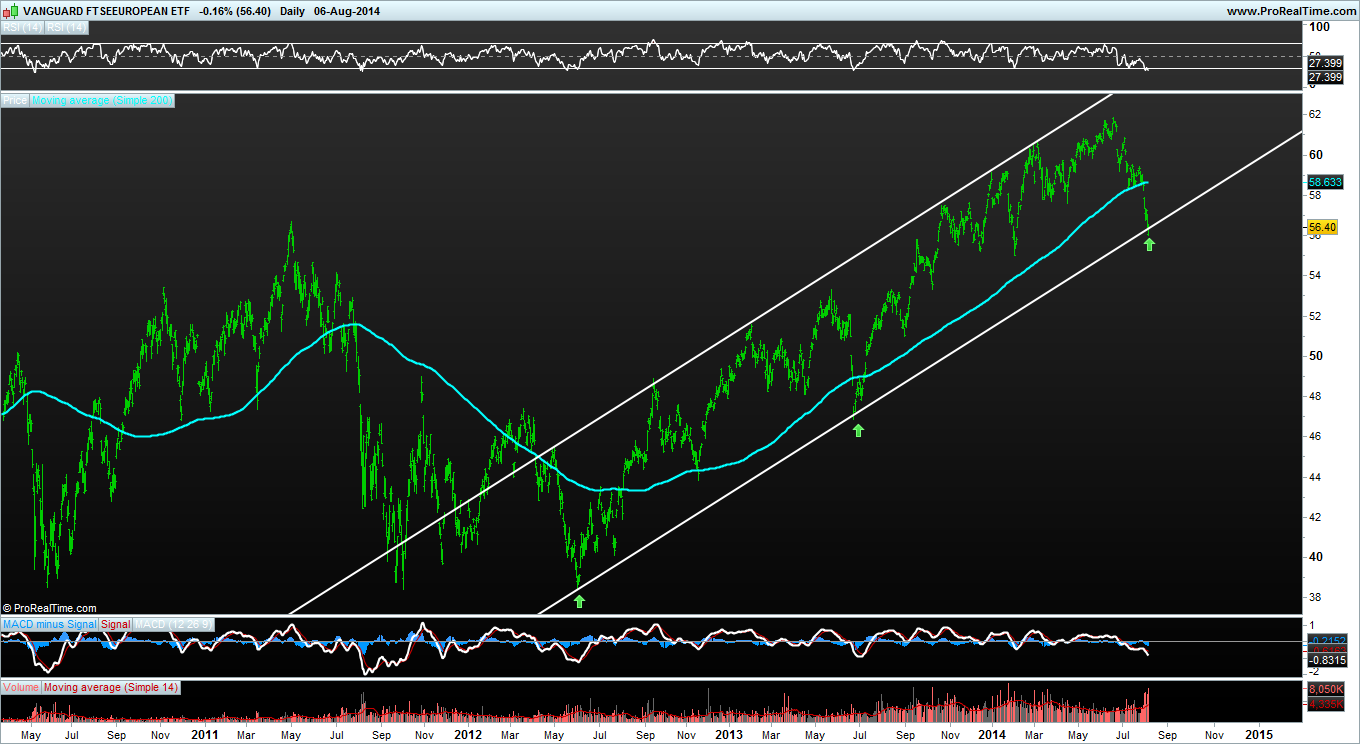Select the Moving average (Simple 200) label
The image size is (1360, 744).
[102, 100]
